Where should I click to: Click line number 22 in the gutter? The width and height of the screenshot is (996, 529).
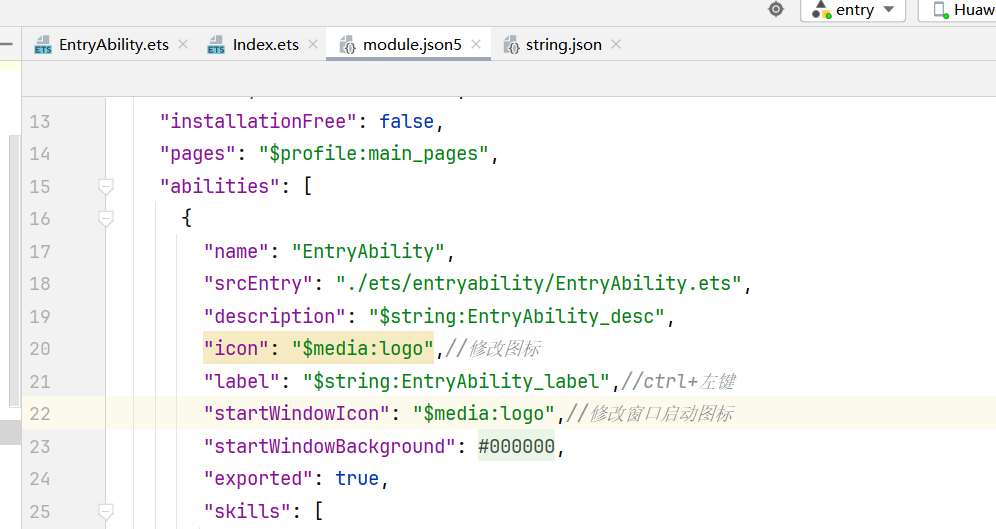pos(39,414)
